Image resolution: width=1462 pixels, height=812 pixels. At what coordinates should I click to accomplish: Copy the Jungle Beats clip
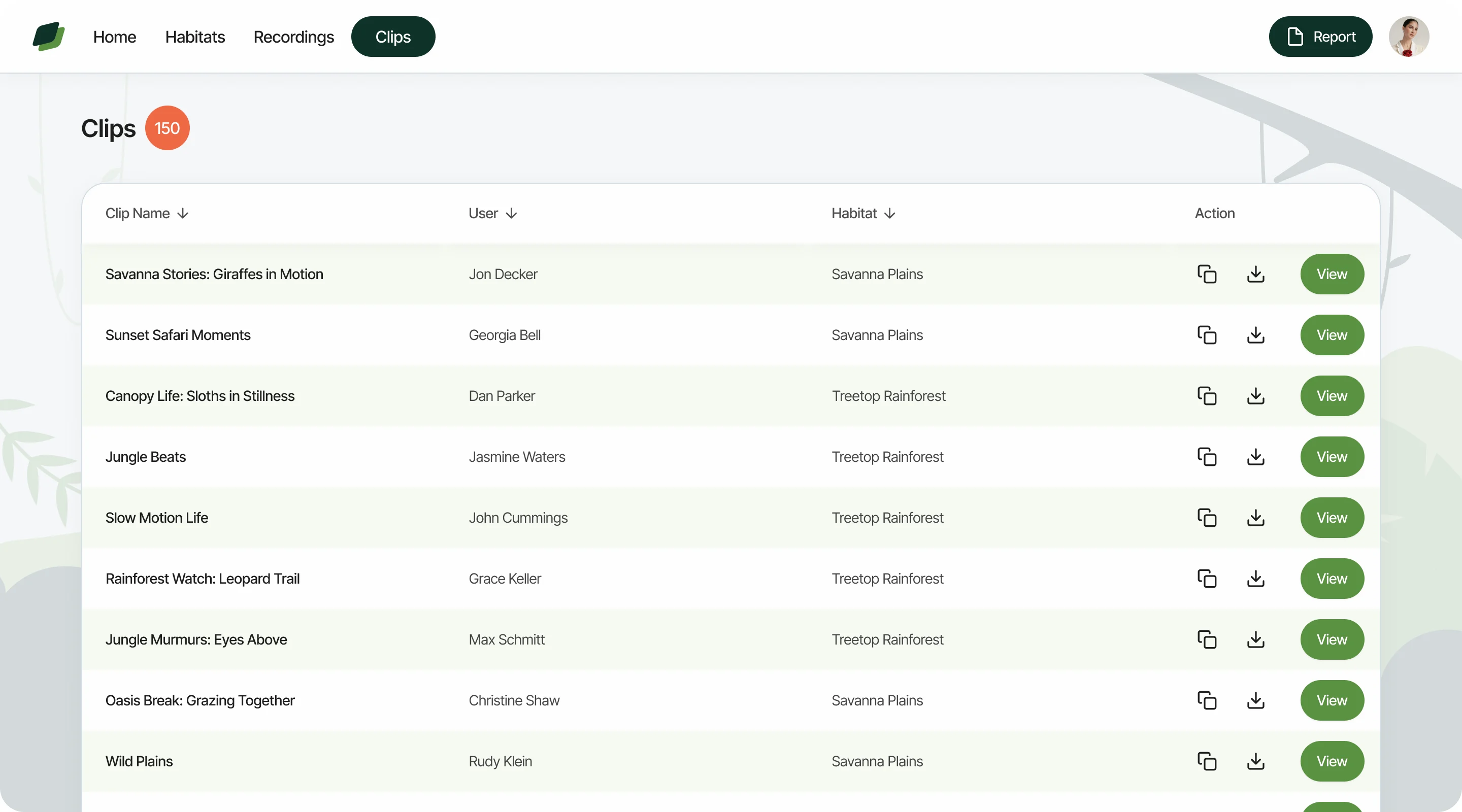1207,457
